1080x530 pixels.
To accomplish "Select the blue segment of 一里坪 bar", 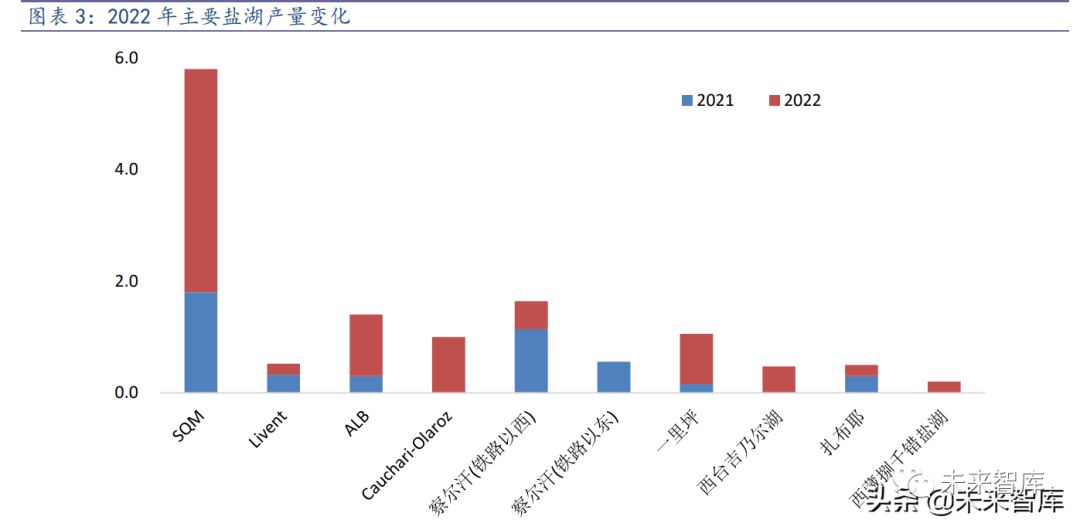I will coord(696,389).
